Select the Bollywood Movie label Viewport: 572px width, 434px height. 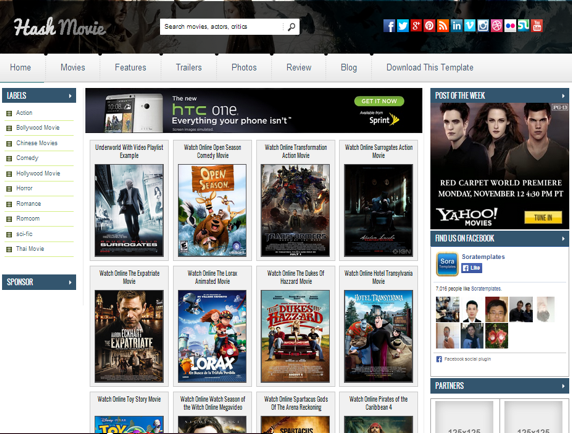click(38, 128)
